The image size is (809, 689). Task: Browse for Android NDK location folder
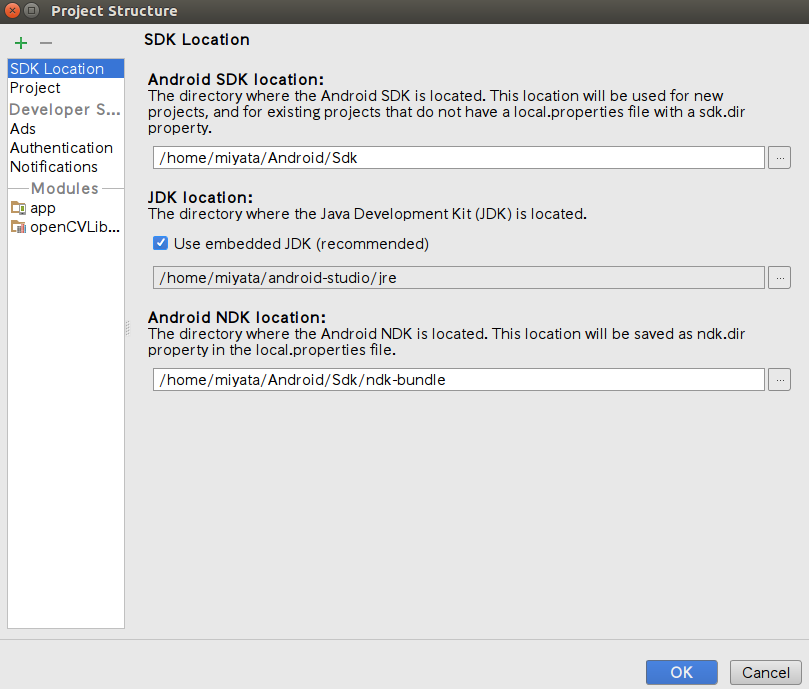tap(779, 380)
